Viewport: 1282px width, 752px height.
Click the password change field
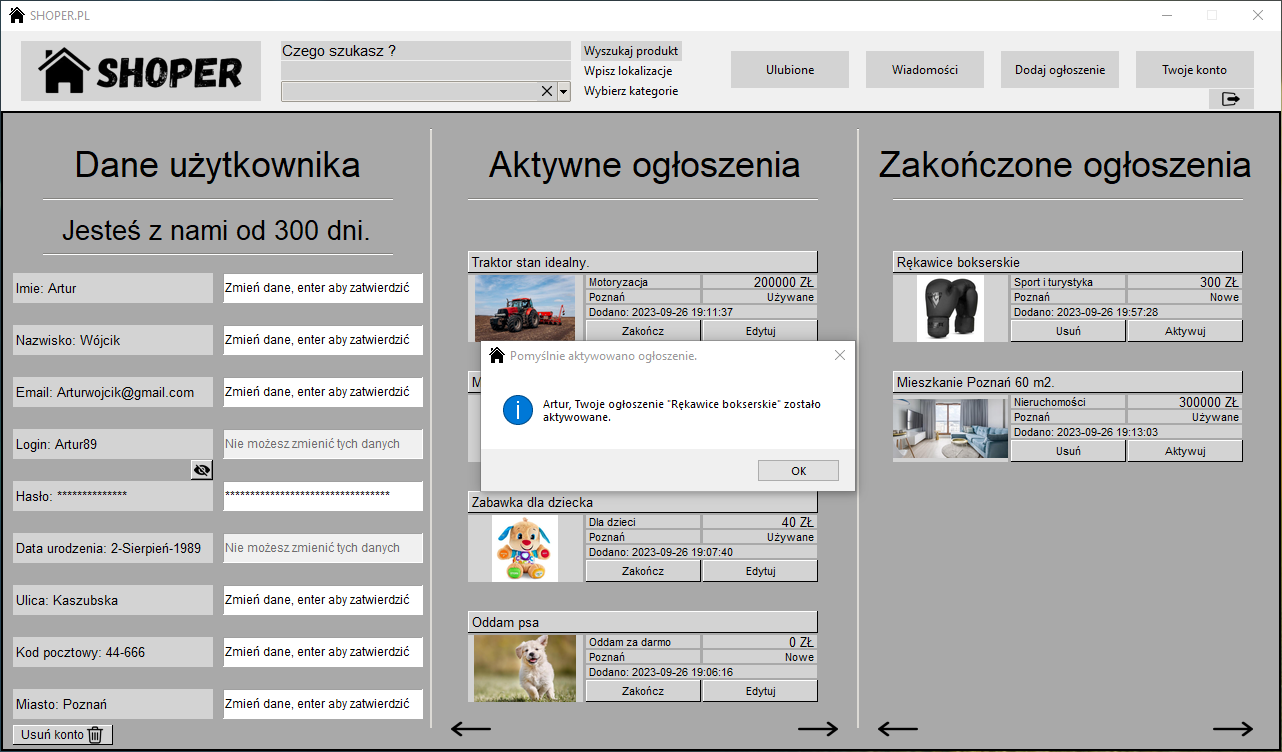[x=323, y=496]
